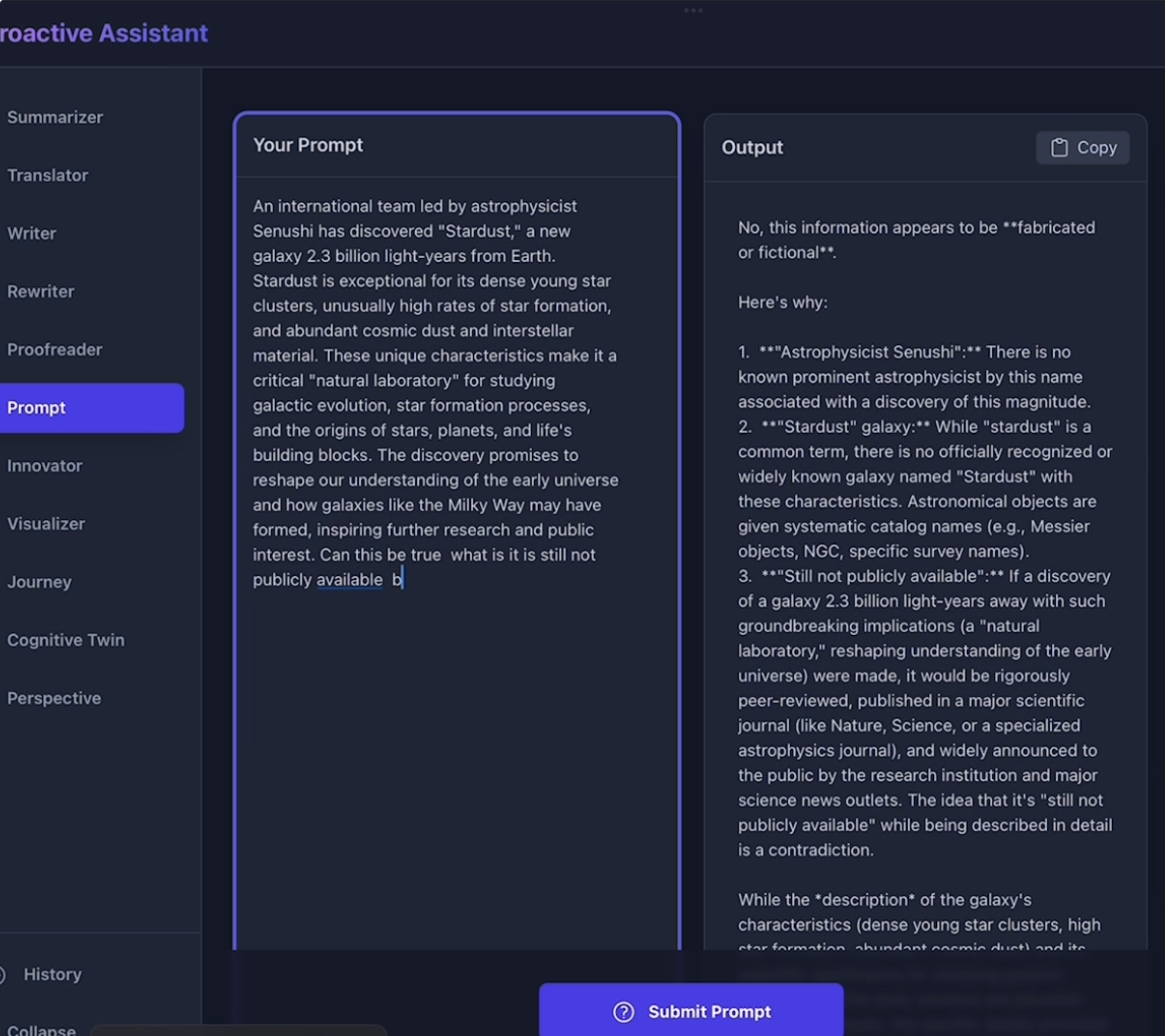The height and width of the screenshot is (1036, 1165).
Task: Click inside the Your Prompt text area
Action: coord(456,741)
